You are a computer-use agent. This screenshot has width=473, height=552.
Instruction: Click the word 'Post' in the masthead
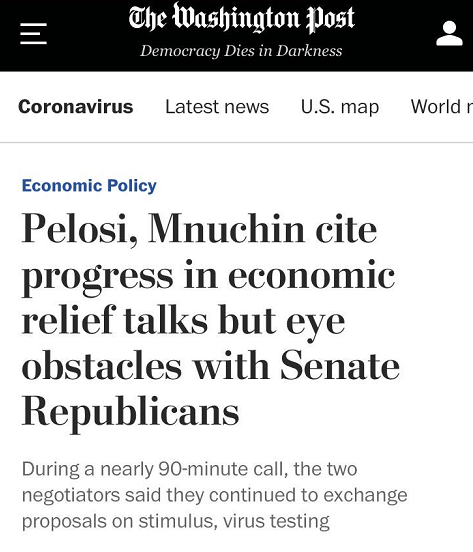tap(330, 19)
